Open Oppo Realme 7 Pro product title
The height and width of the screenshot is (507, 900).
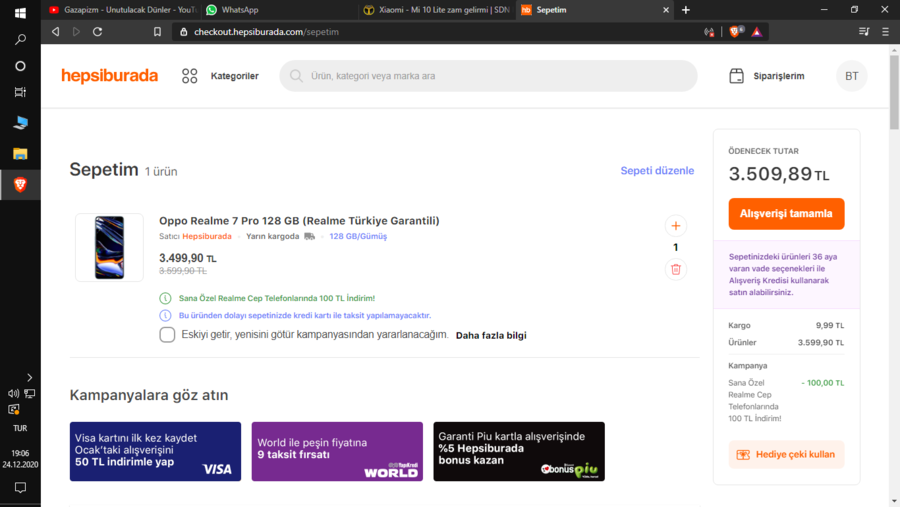[299, 220]
